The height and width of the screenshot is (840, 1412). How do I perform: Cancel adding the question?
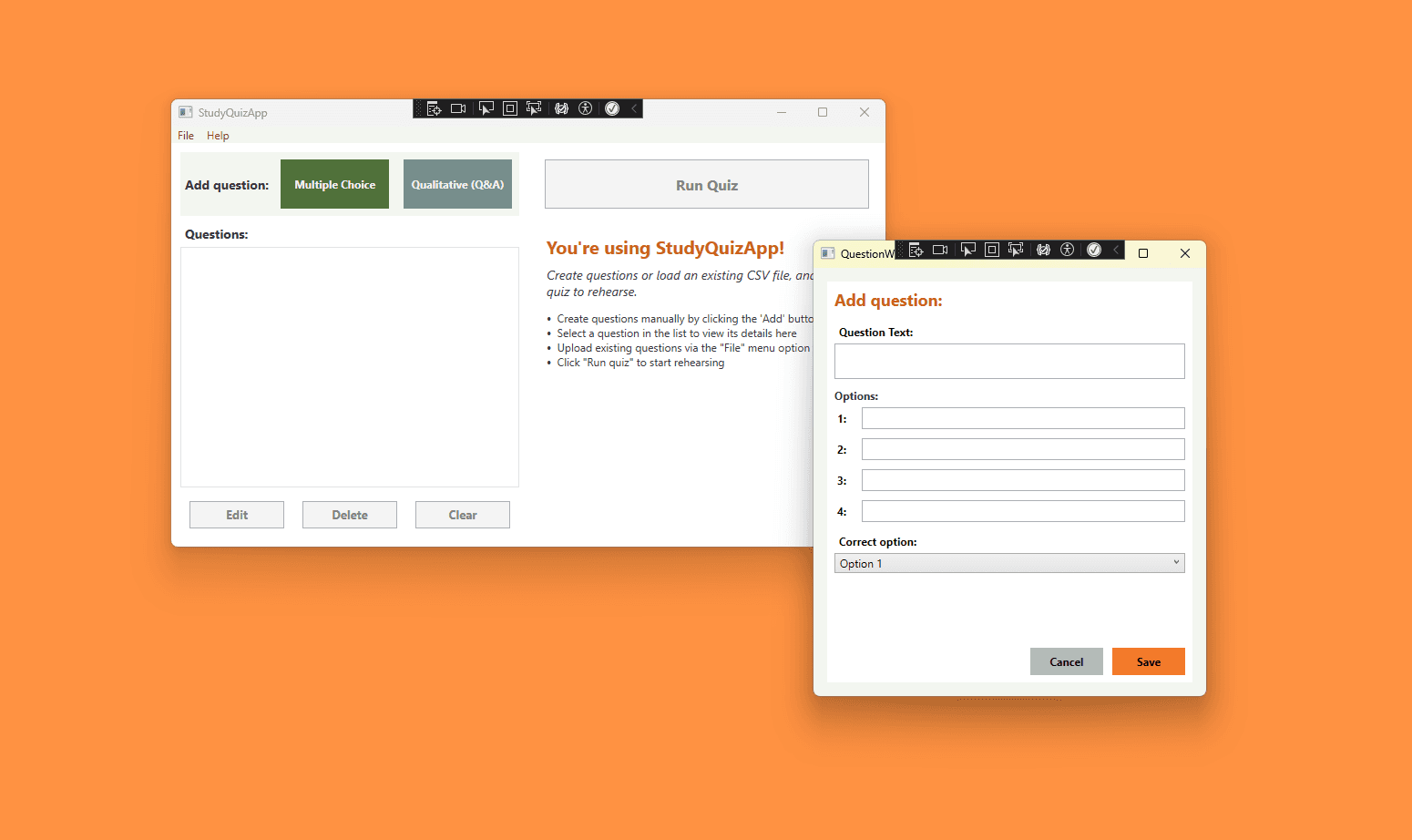(x=1066, y=661)
